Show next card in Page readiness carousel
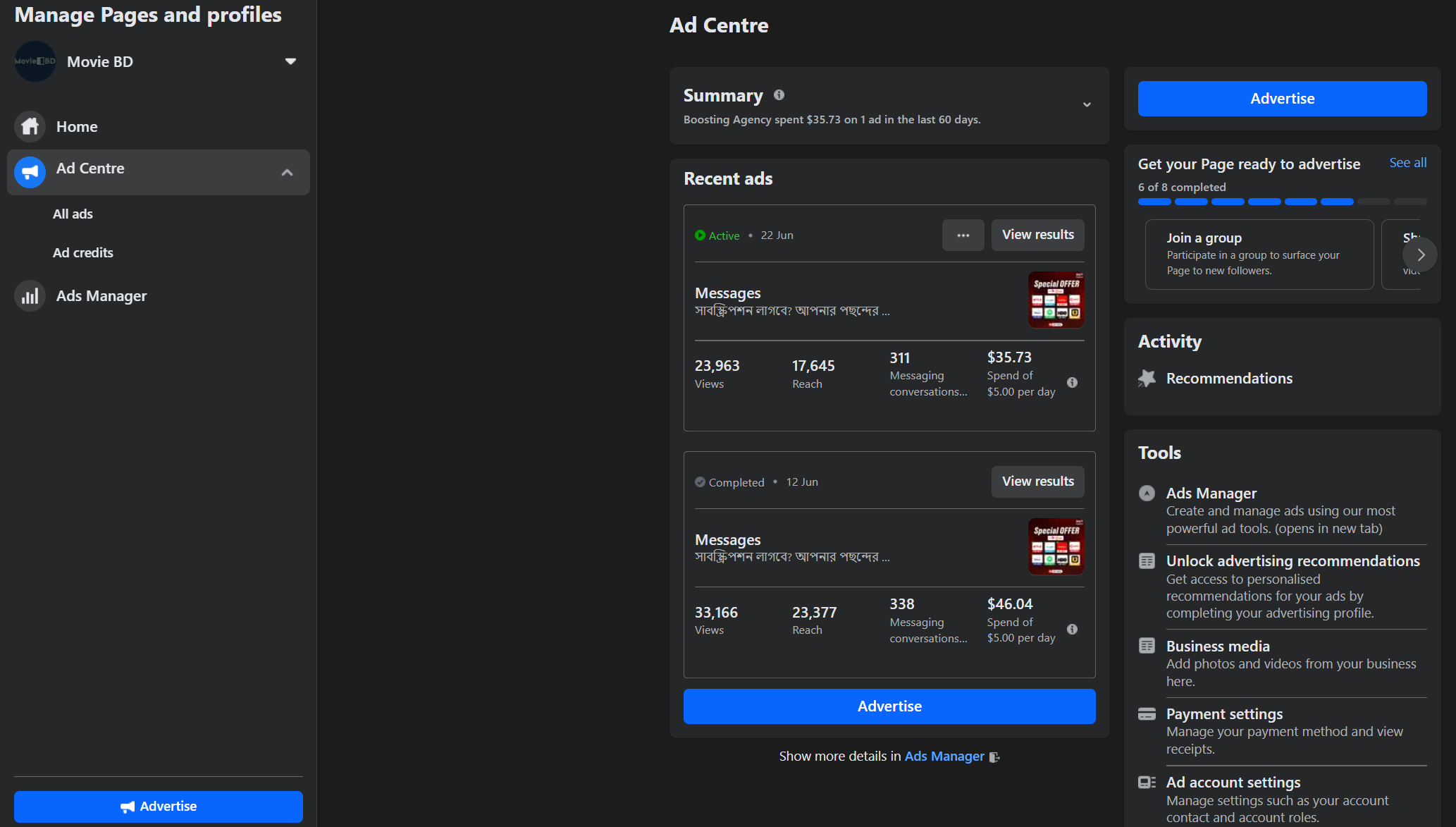1456x827 pixels. coord(1419,255)
